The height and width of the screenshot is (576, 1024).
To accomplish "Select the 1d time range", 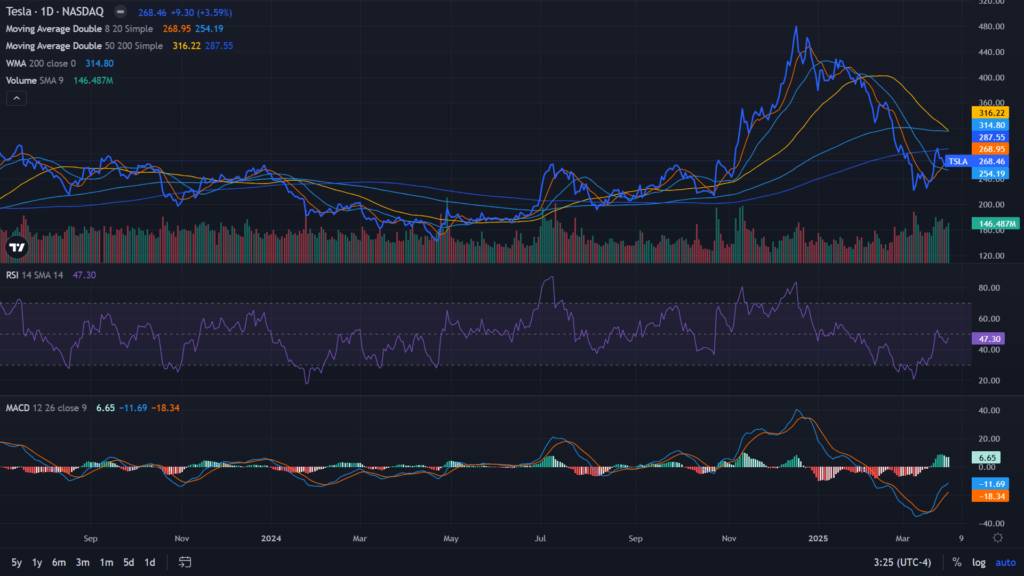I will click(x=150, y=562).
